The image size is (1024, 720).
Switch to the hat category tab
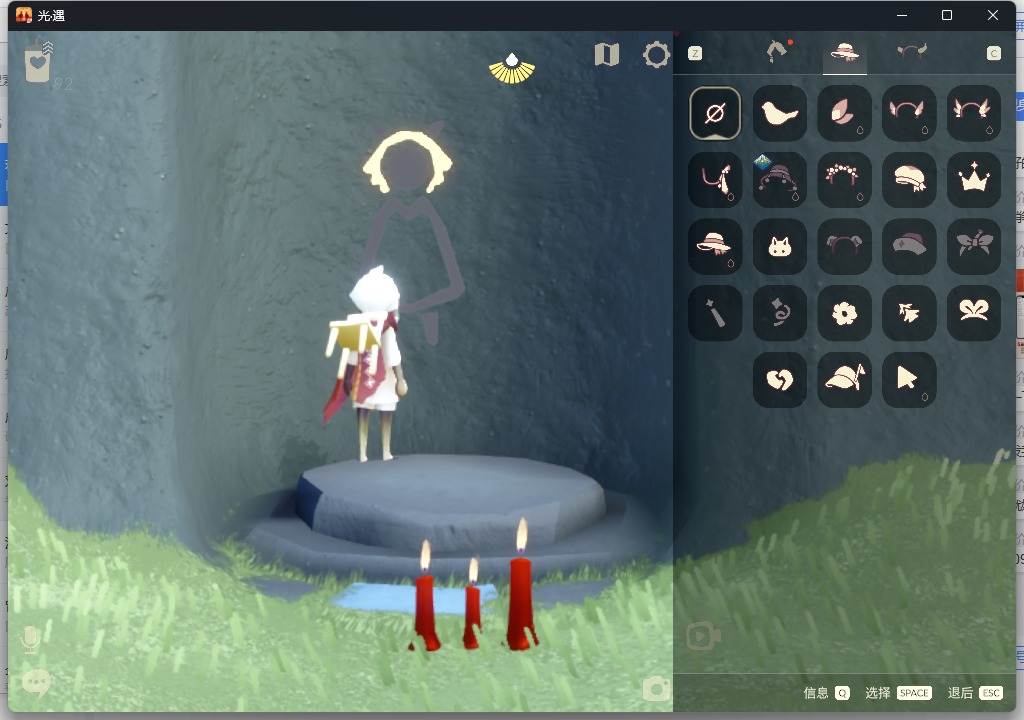point(844,52)
